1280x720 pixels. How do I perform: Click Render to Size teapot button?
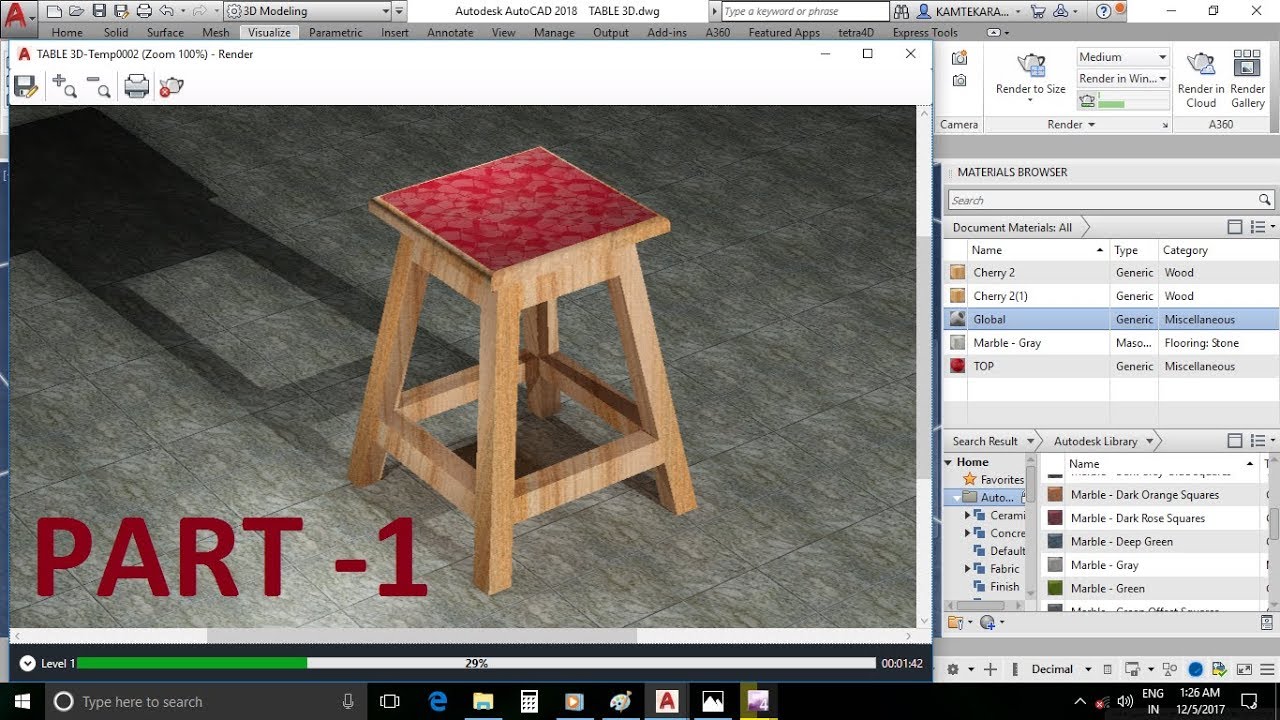click(1031, 65)
